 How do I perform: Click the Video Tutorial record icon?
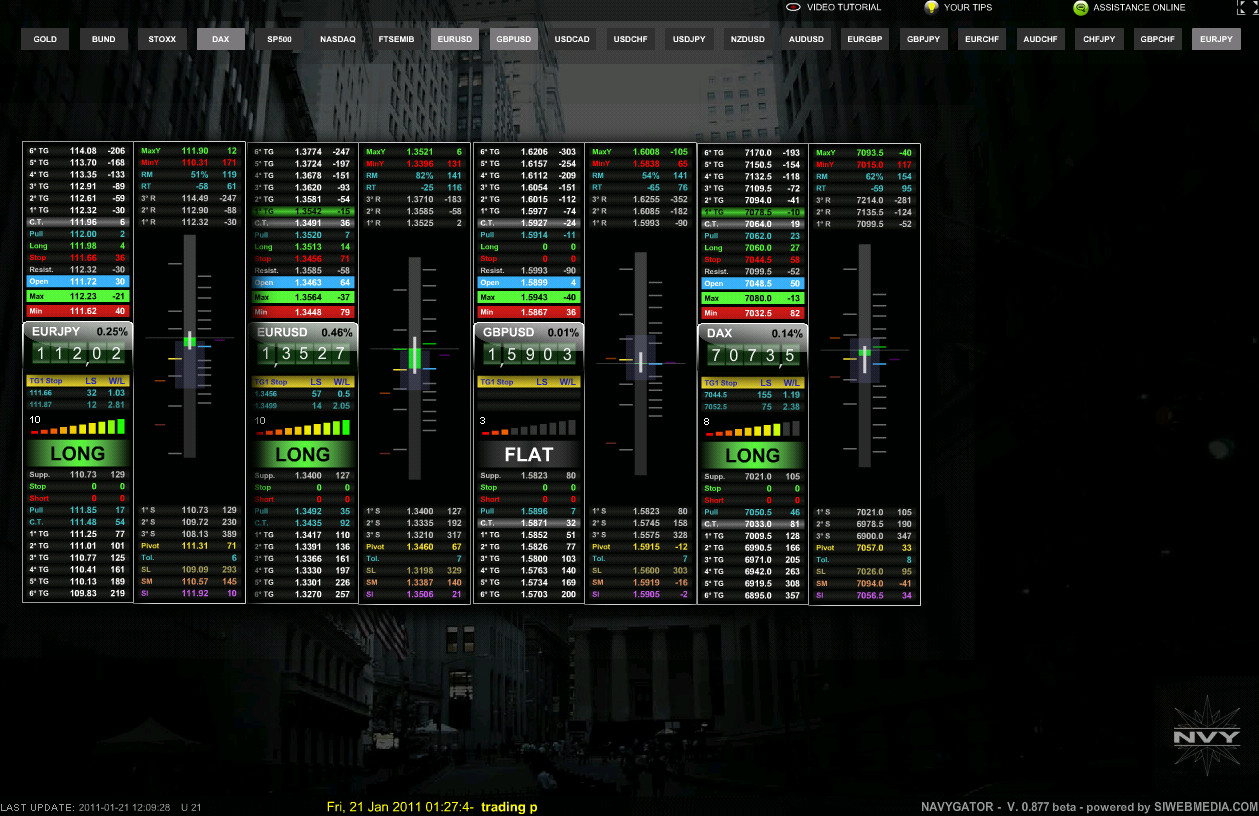(x=793, y=8)
